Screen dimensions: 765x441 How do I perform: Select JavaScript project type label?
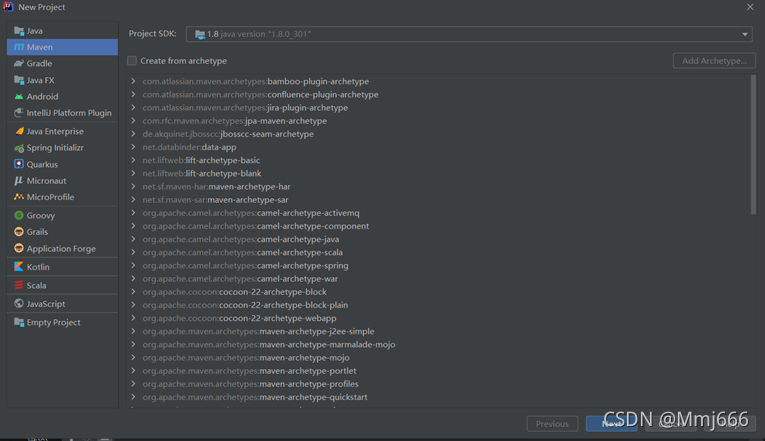point(46,304)
